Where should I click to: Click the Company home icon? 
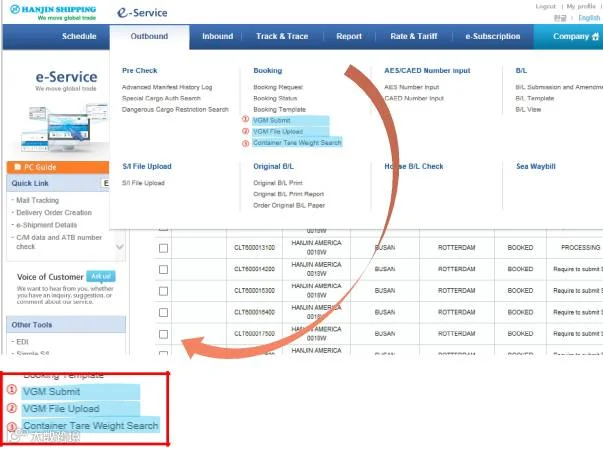[595, 37]
